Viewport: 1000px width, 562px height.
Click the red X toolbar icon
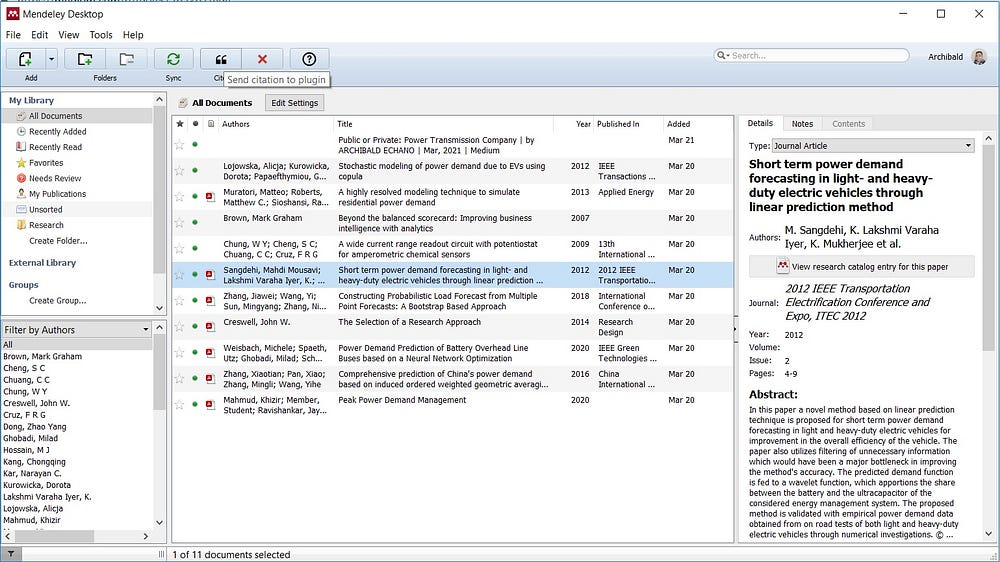coord(262,60)
